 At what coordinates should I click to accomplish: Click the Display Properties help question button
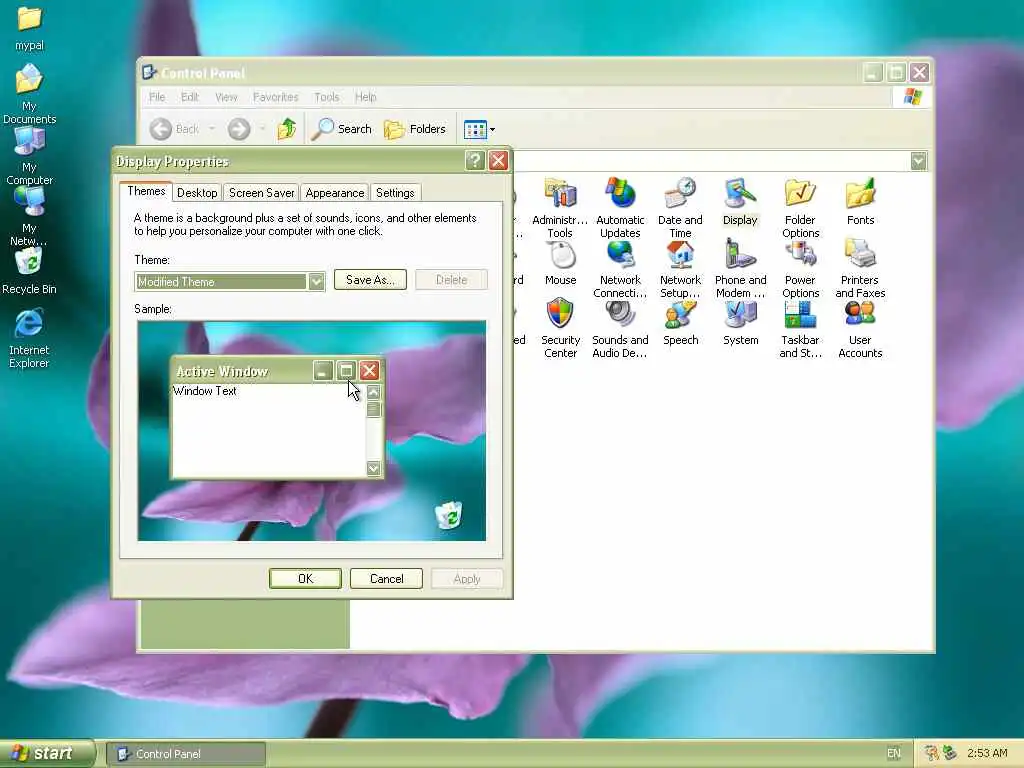[475, 161]
